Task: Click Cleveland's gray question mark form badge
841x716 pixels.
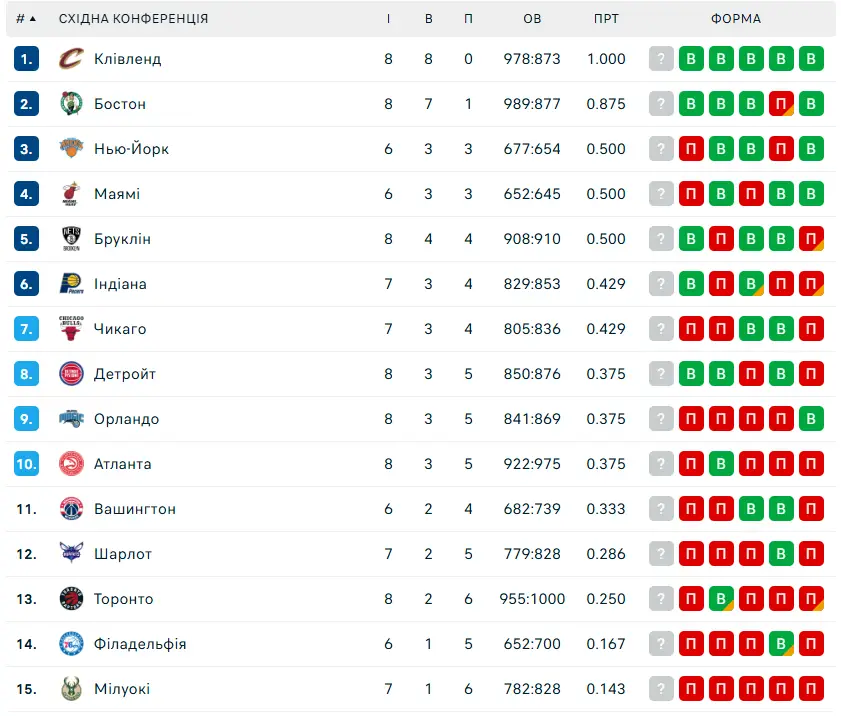Action: (x=661, y=58)
